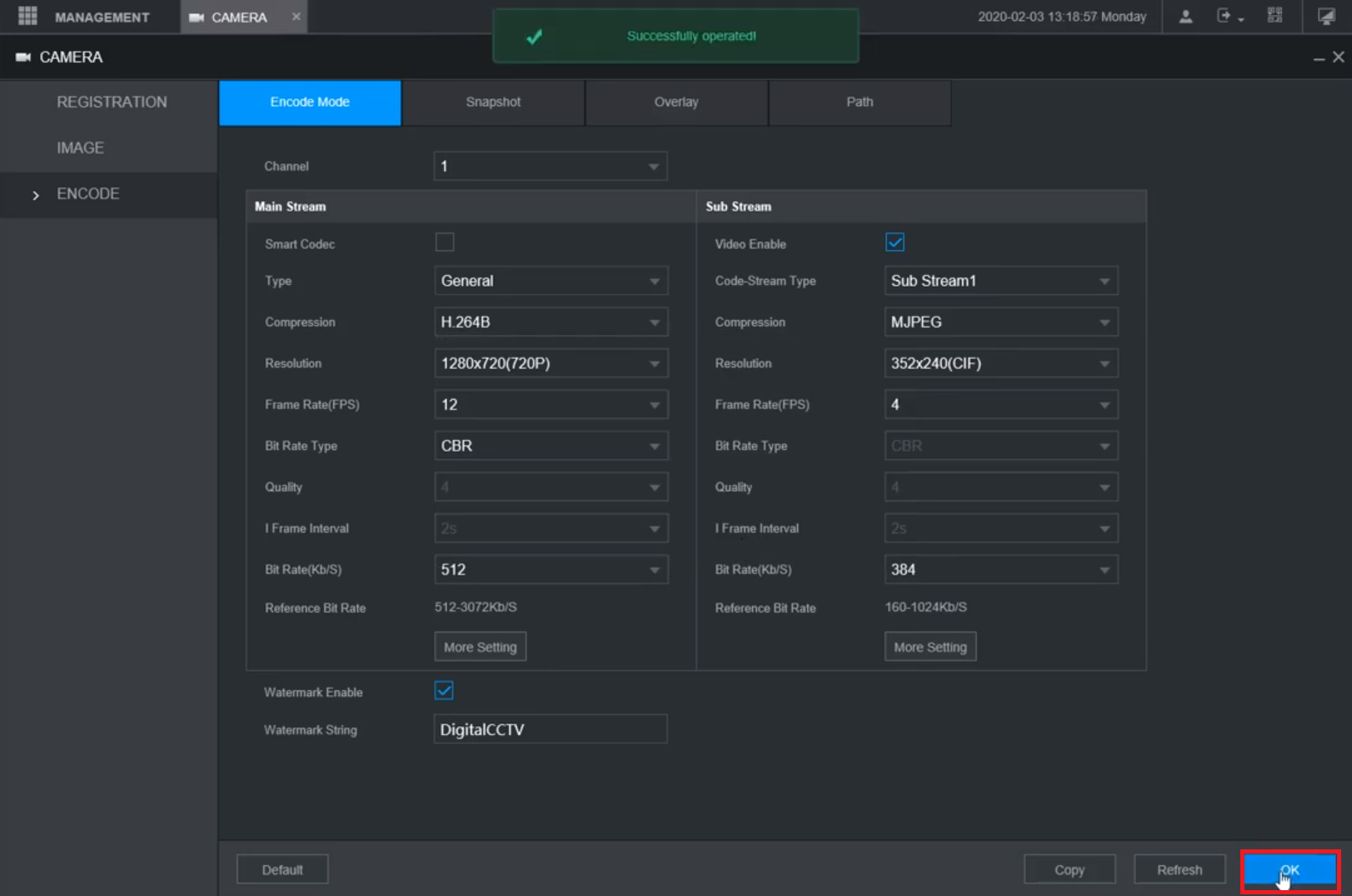This screenshot has height=896, width=1352.
Task: Uncheck Sub Stream Video Enable
Action: tap(894, 243)
